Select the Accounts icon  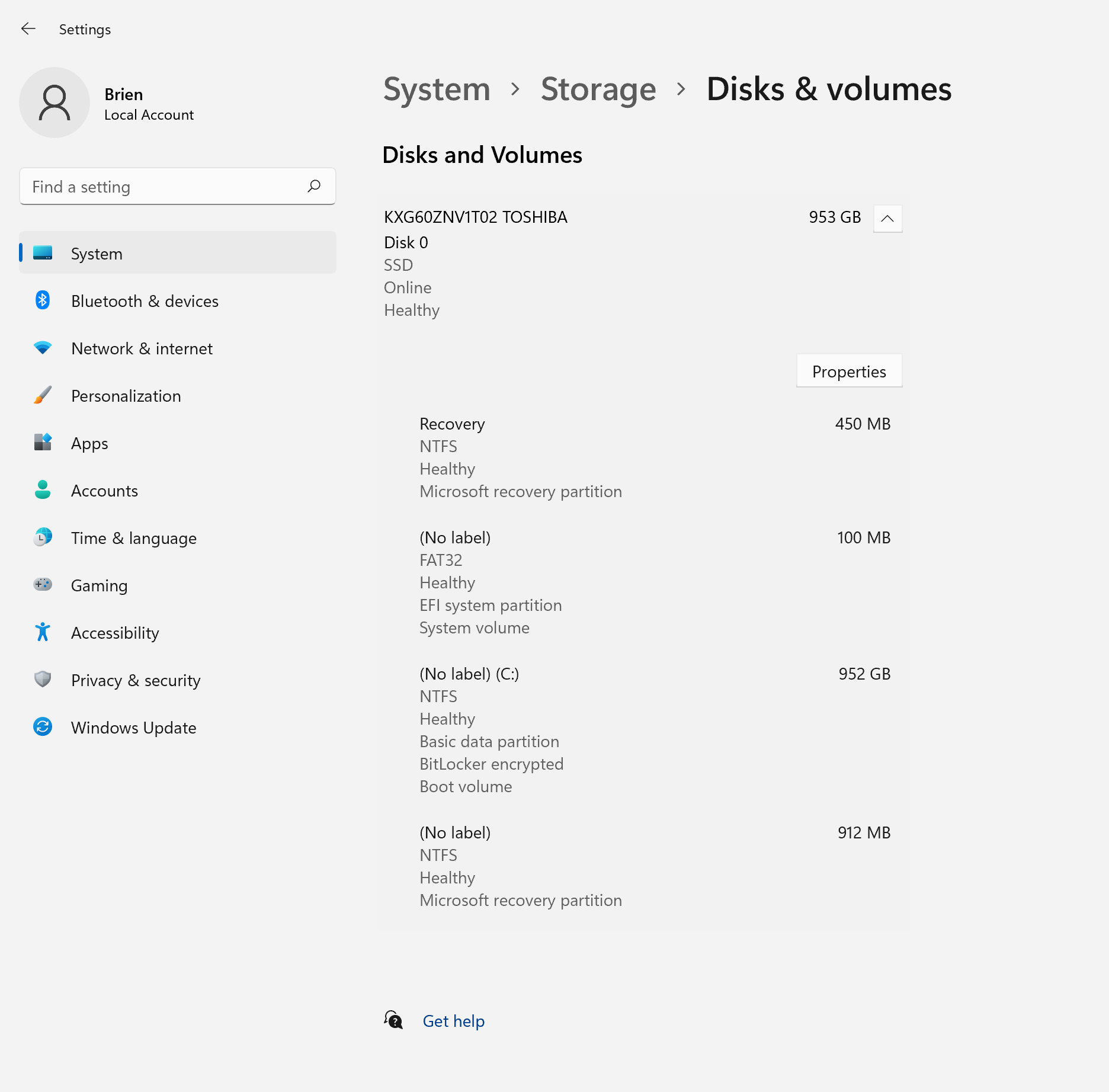42,491
